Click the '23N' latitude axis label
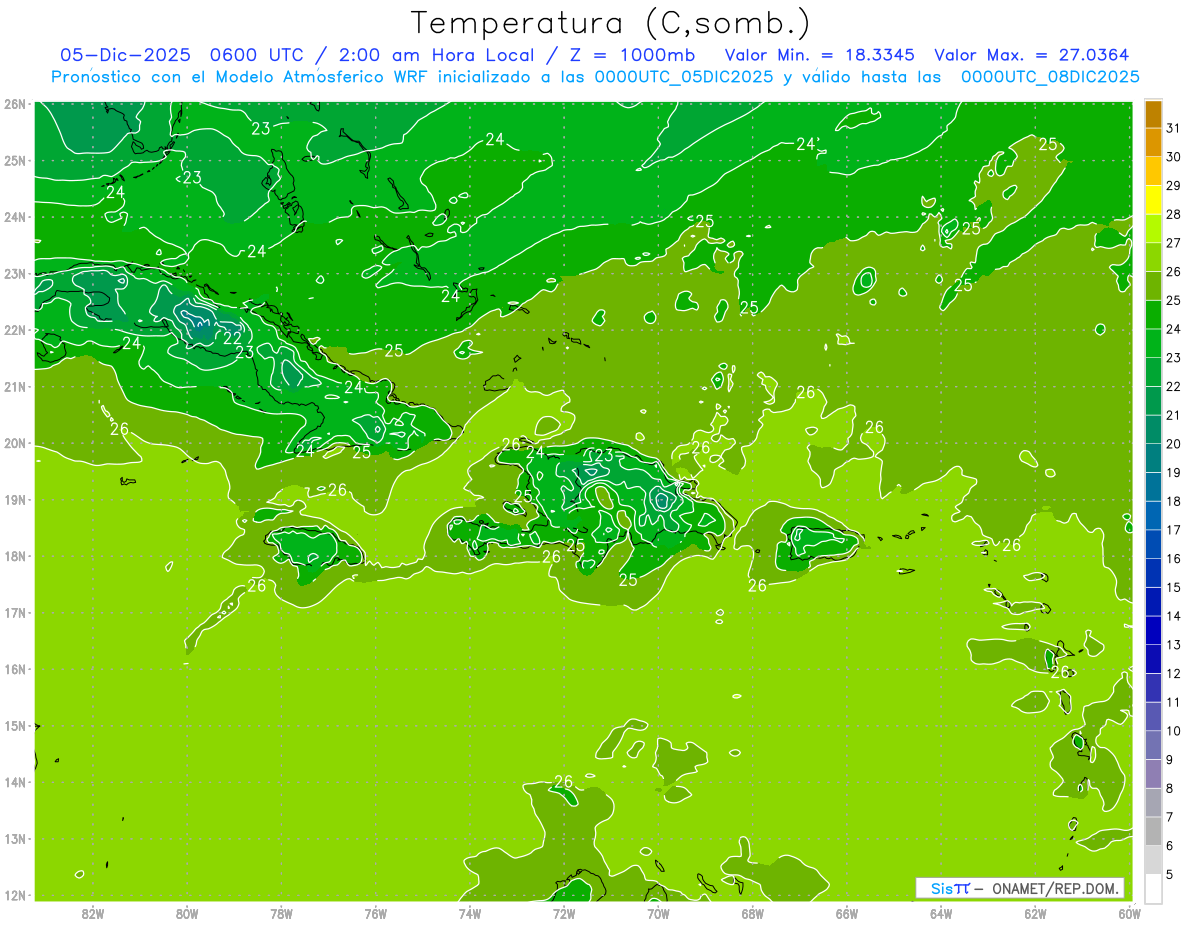The height and width of the screenshot is (927, 1200). 14,273
